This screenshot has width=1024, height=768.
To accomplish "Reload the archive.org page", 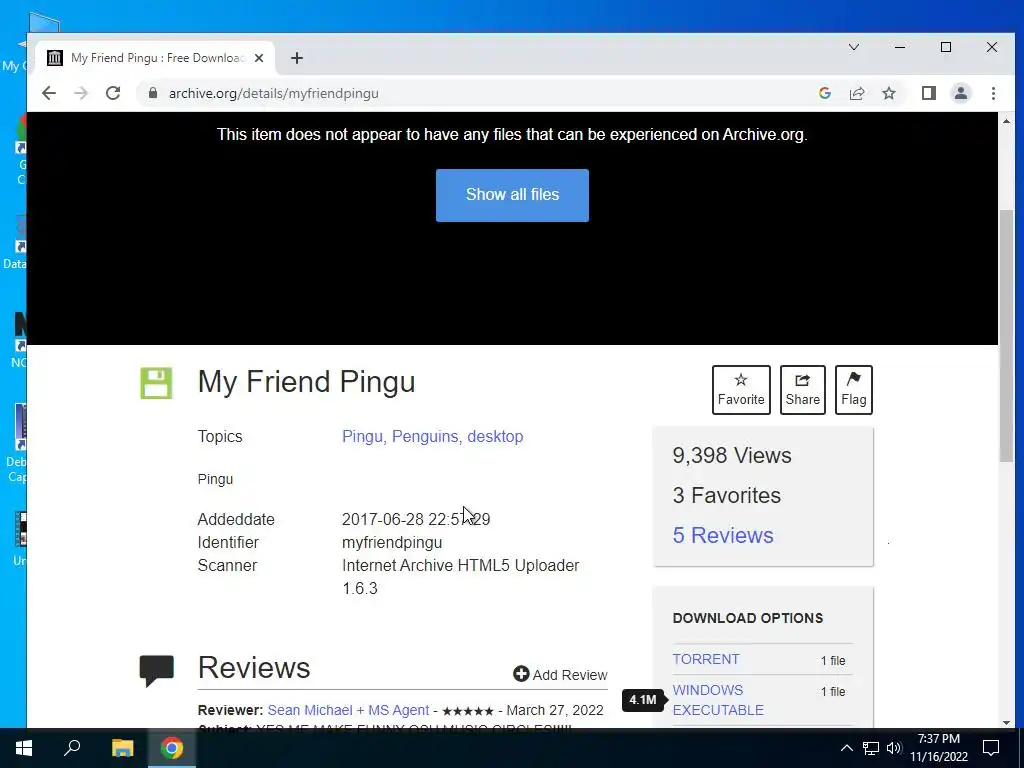I will [x=113, y=93].
